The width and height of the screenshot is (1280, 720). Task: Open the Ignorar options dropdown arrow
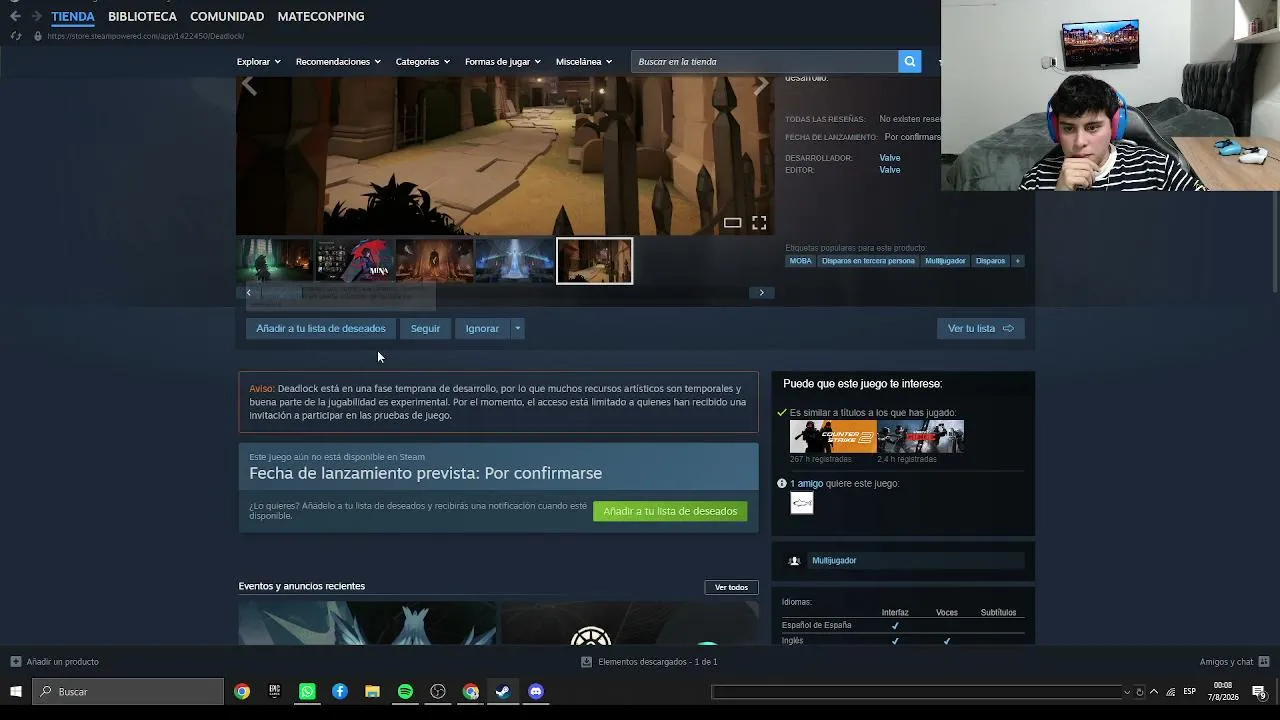[517, 328]
